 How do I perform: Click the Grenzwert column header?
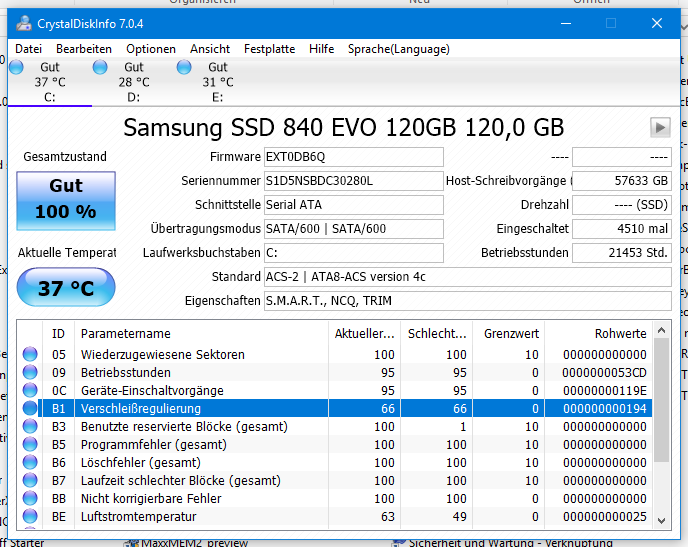coord(509,333)
